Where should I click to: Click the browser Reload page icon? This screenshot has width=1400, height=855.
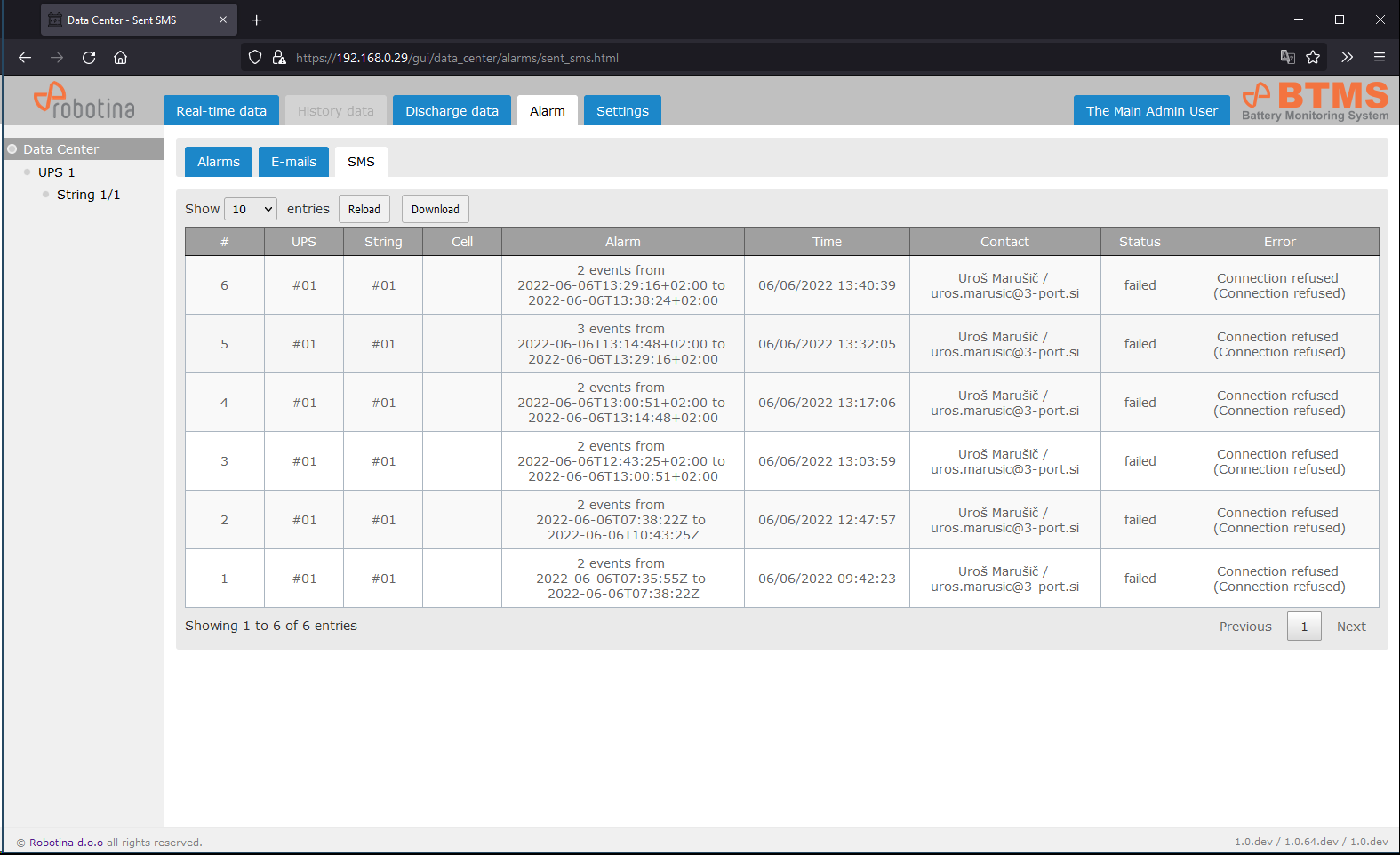pos(89,58)
